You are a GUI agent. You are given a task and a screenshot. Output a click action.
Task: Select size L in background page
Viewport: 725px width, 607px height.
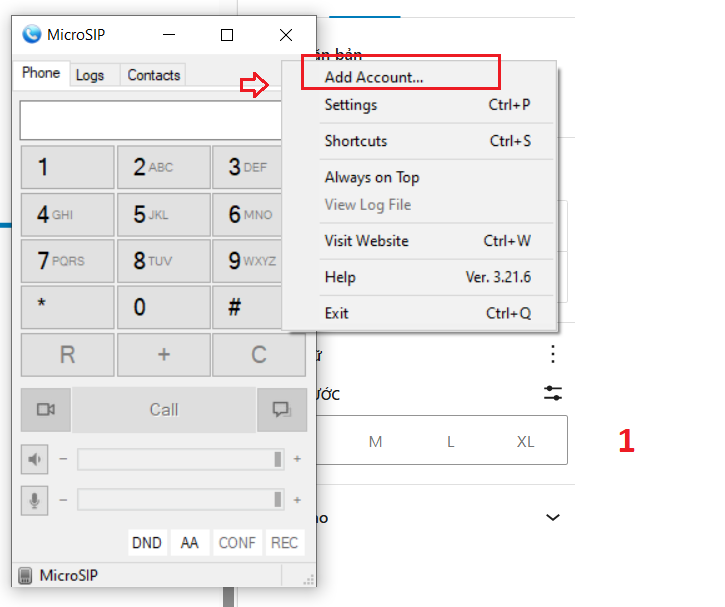[x=451, y=441]
